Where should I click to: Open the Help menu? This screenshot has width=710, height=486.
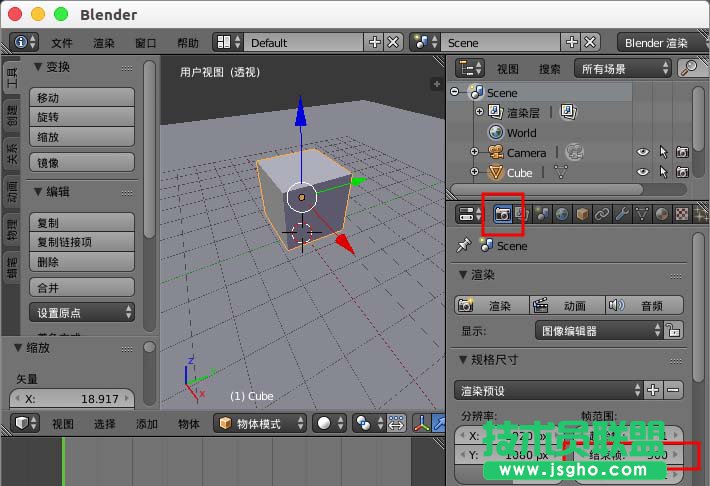coord(188,43)
